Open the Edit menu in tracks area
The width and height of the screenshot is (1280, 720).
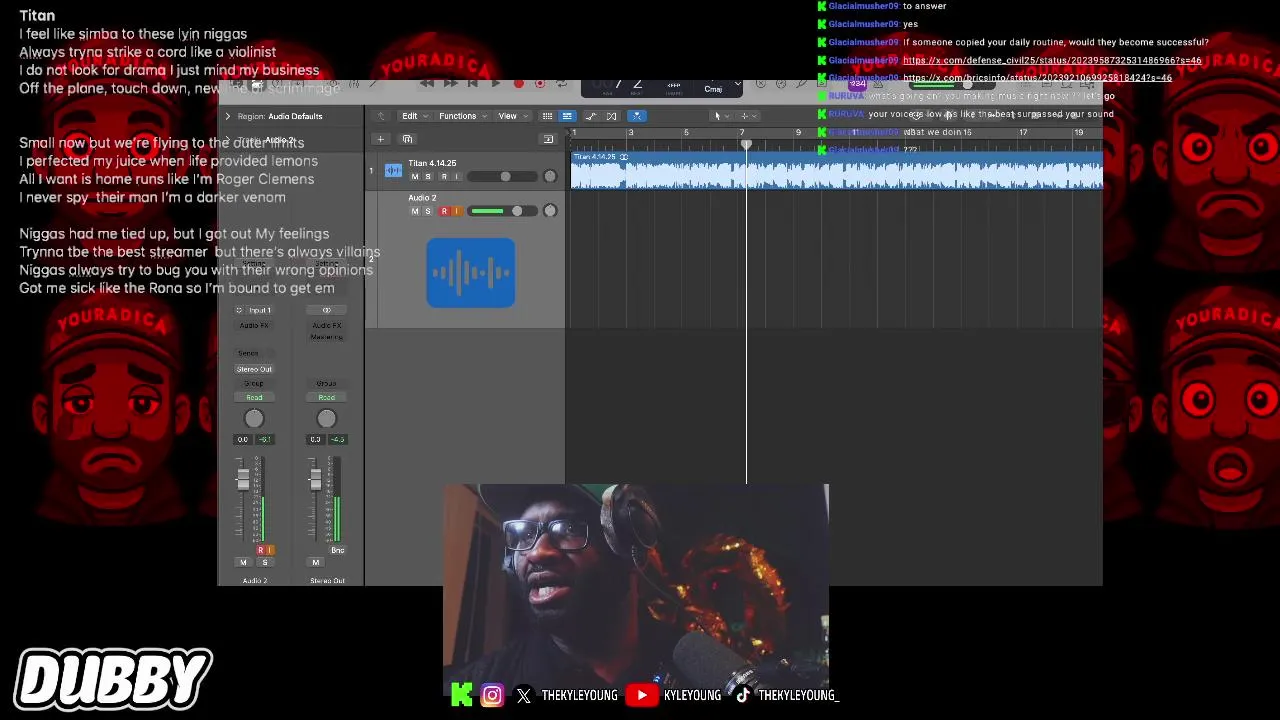[x=413, y=116]
